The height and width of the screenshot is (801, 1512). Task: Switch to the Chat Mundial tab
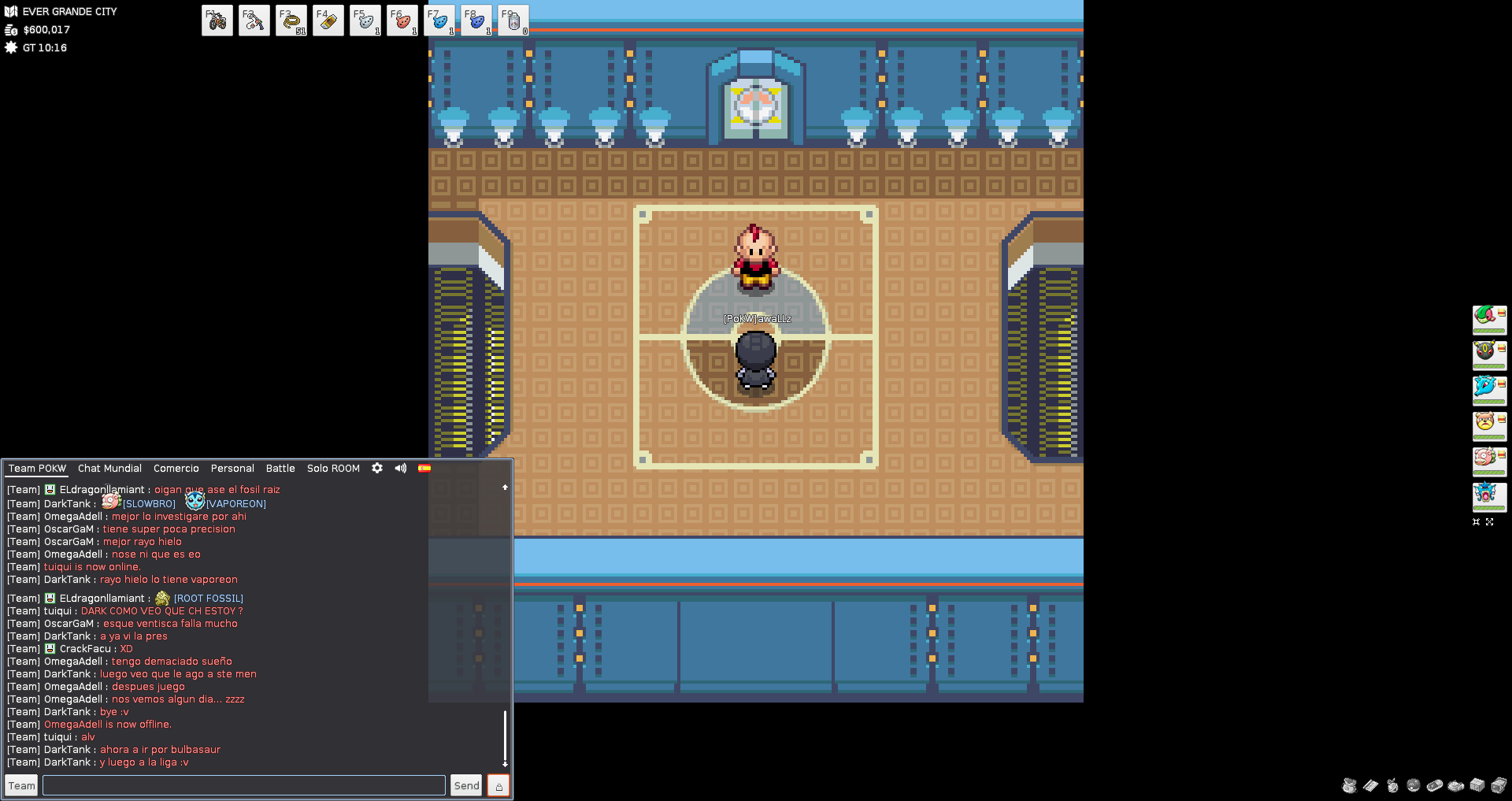click(109, 468)
